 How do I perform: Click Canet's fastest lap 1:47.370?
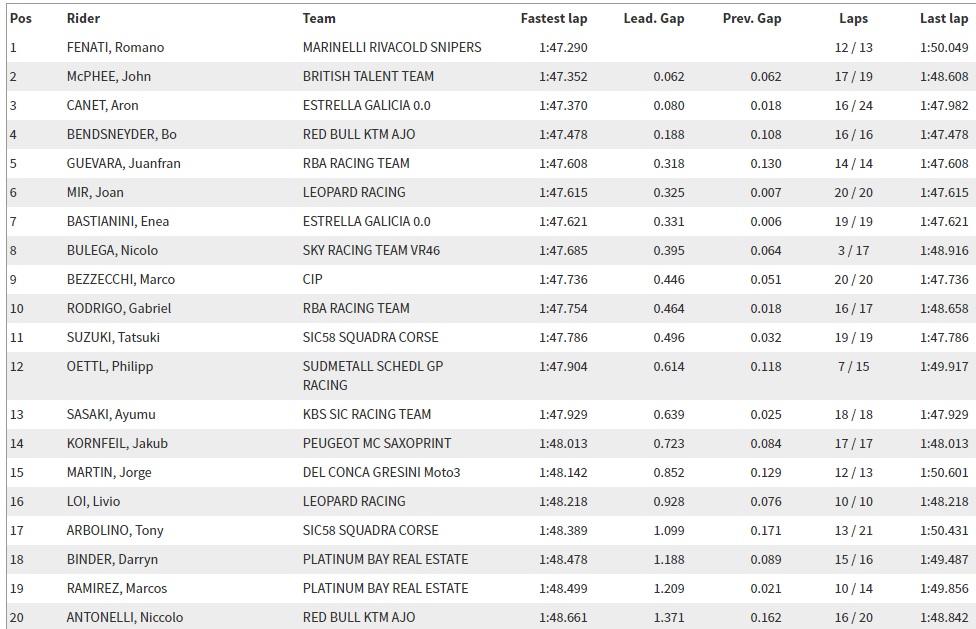pos(563,105)
